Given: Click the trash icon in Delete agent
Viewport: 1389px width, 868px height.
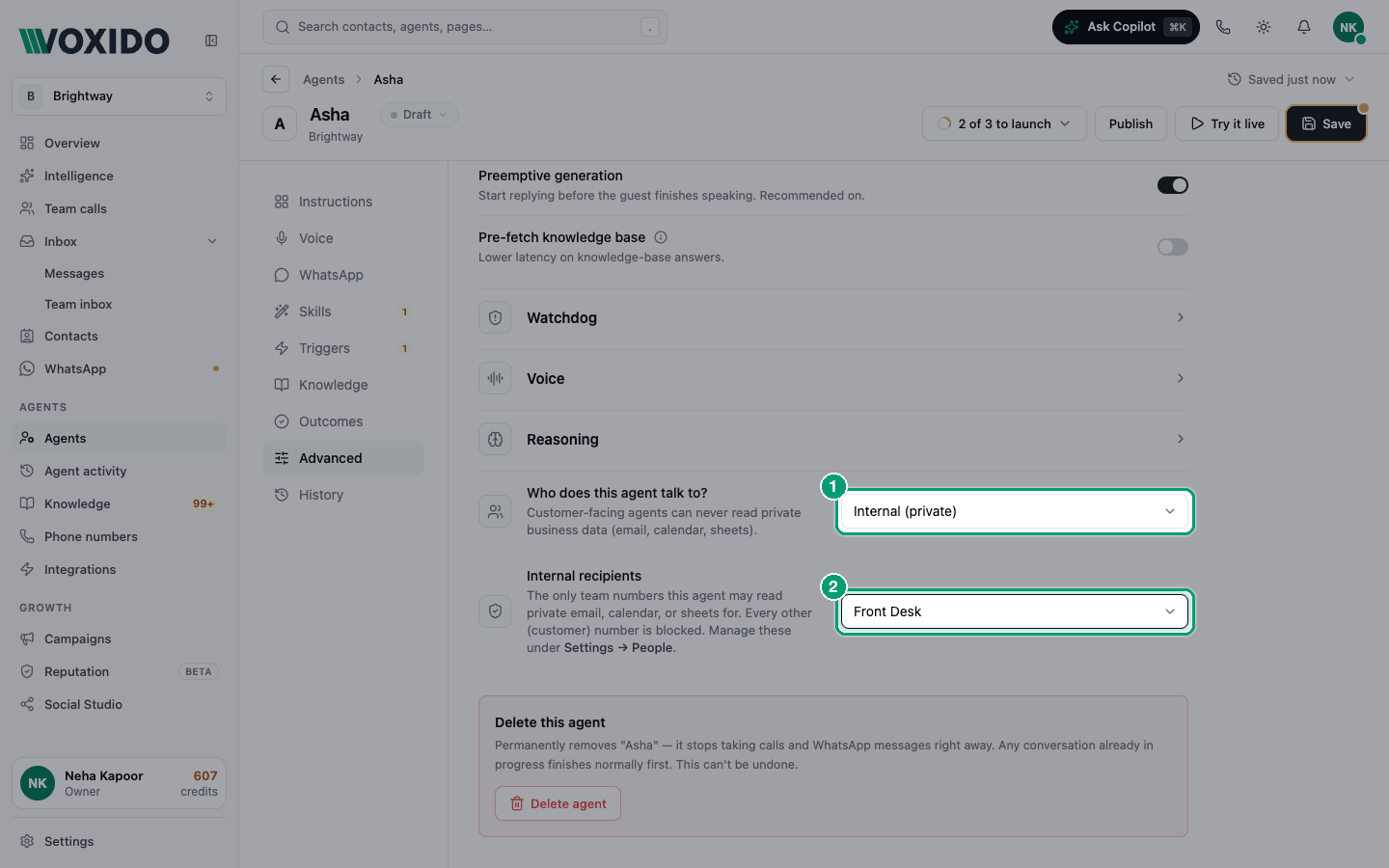Looking at the screenshot, I should click(x=517, y=803).
